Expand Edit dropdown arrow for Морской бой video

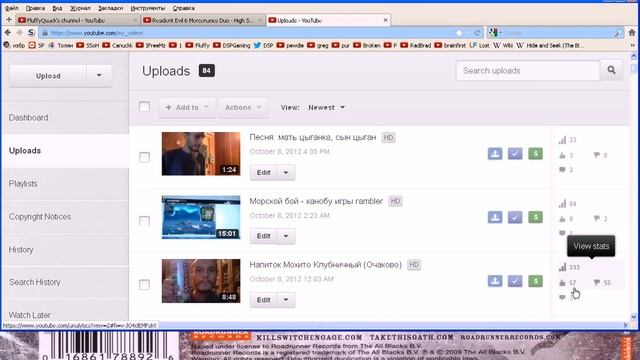coord(286,236)
